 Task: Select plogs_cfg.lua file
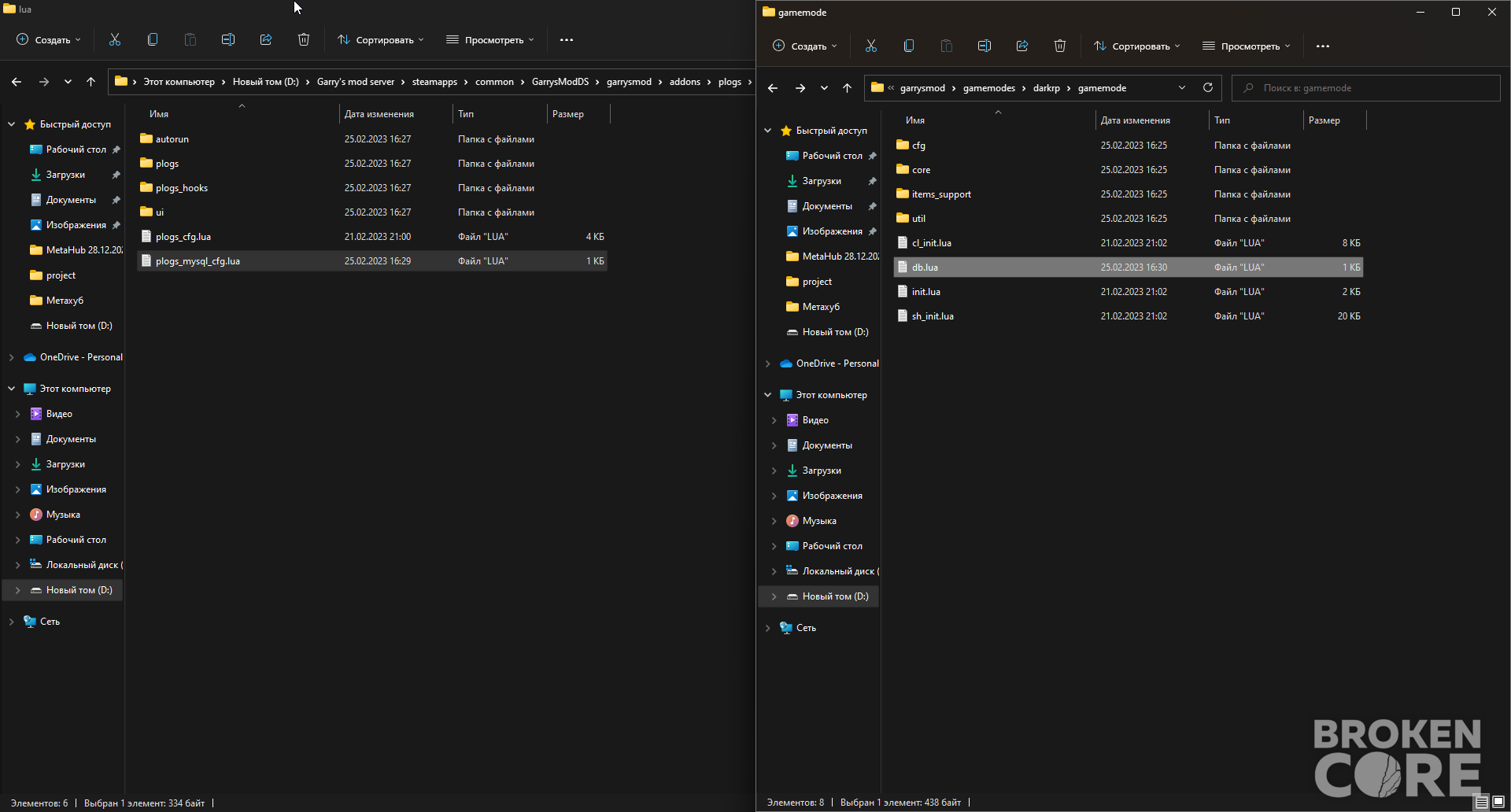372,236
